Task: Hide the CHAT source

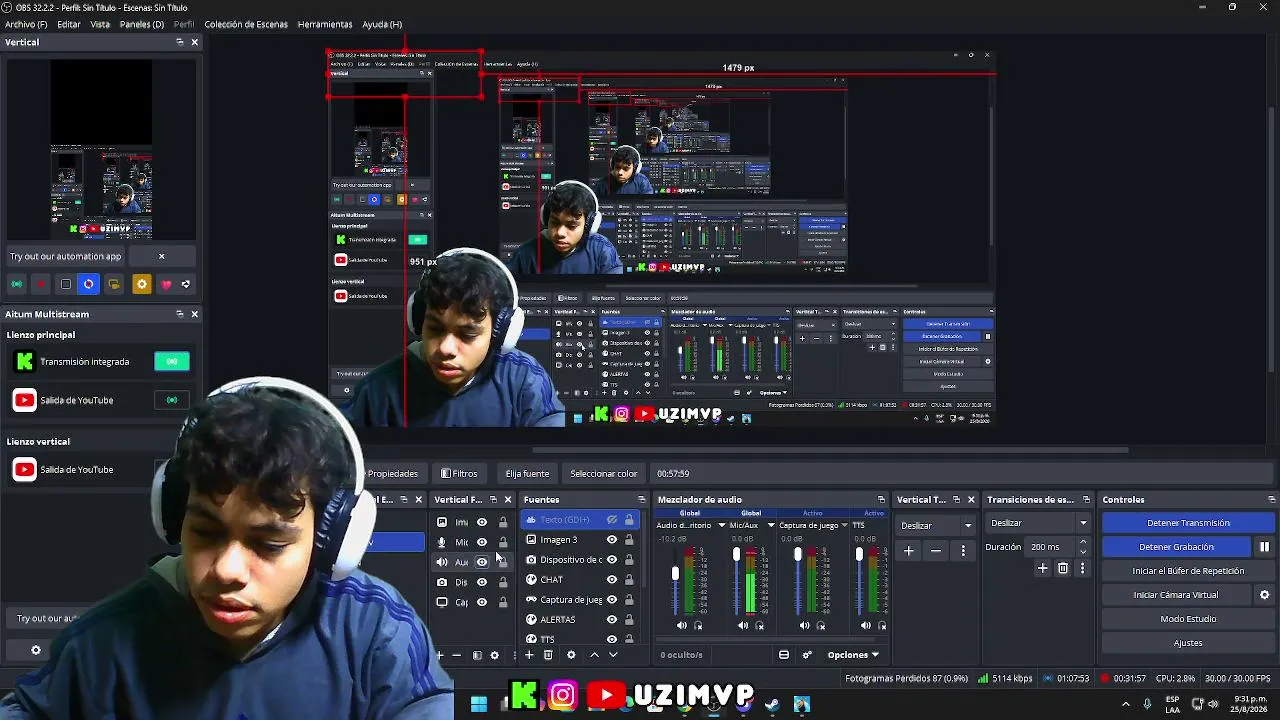Action: click(x=612, y=580)
